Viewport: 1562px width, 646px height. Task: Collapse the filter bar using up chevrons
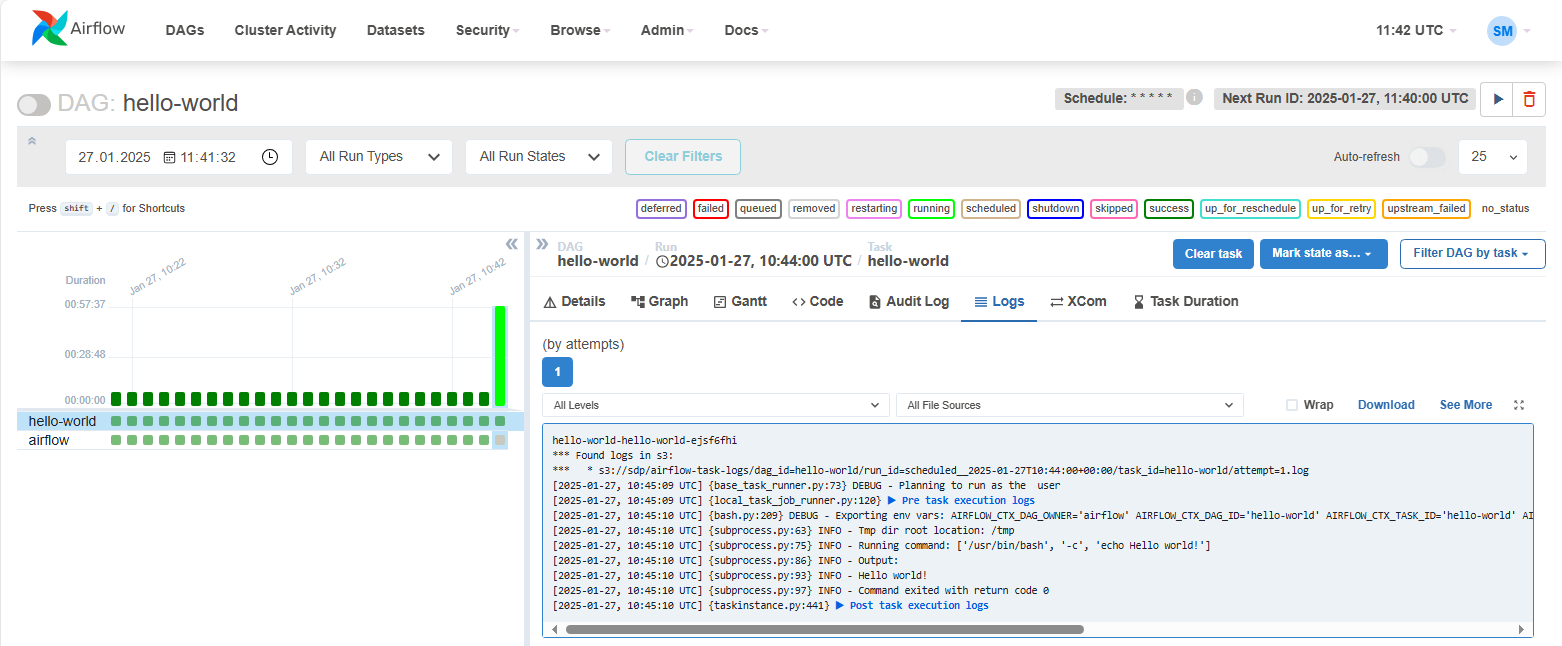click(x=32, y=142)
